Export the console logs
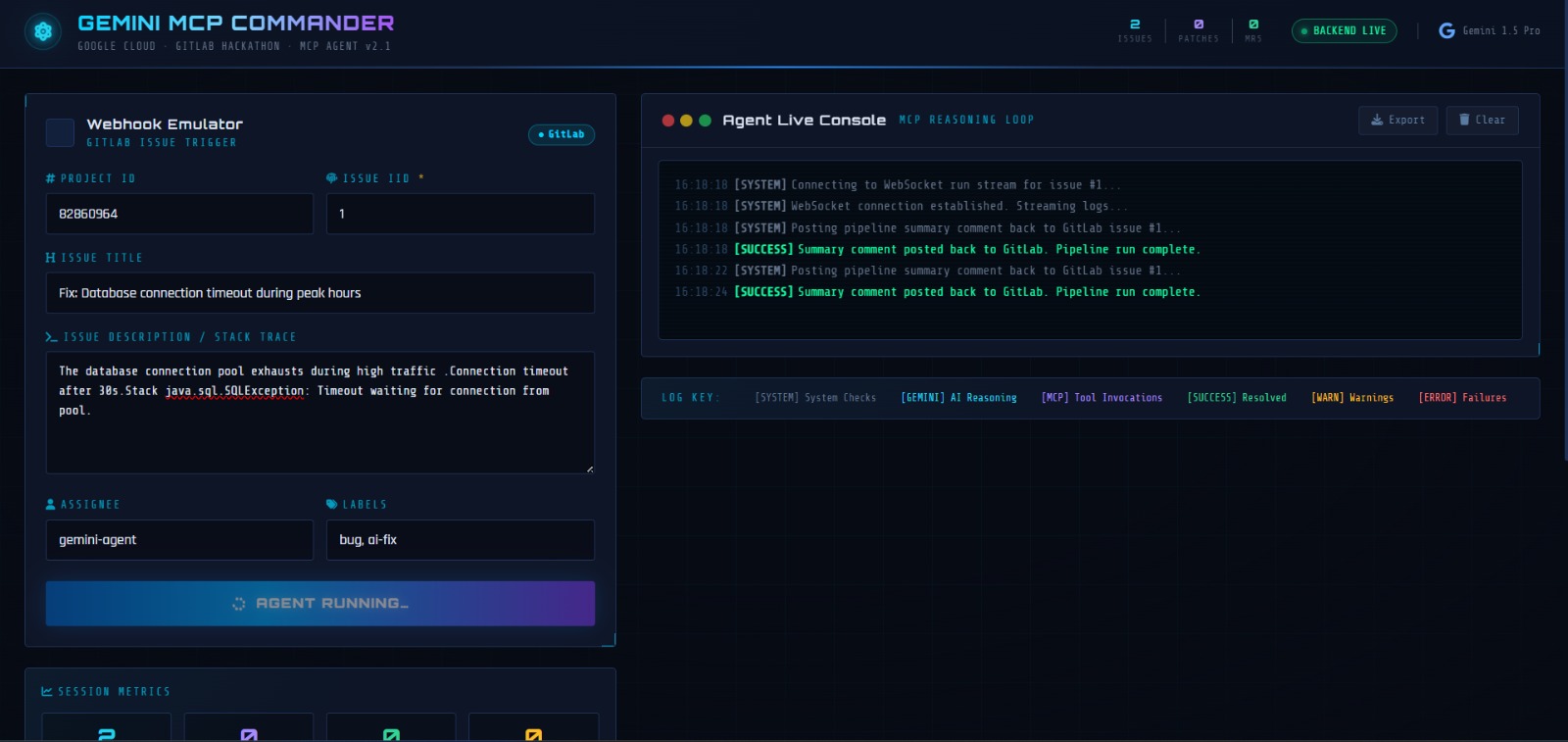The width and height of the screenshot is (1568, 742). point(1397,121)
